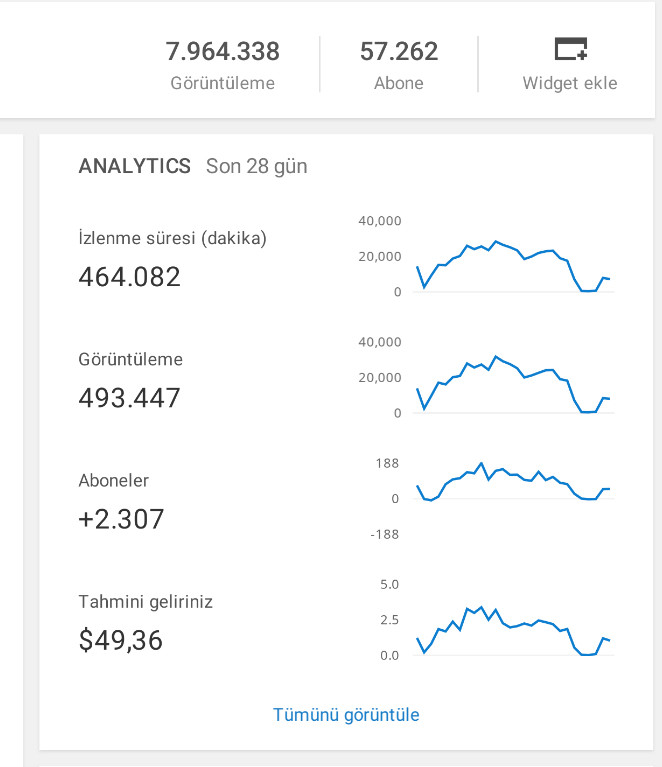This screenshot has height=767, width=662.
Task: Open the ANALYTICS heading
Action: pyautogui.click(x=135, y=166)
